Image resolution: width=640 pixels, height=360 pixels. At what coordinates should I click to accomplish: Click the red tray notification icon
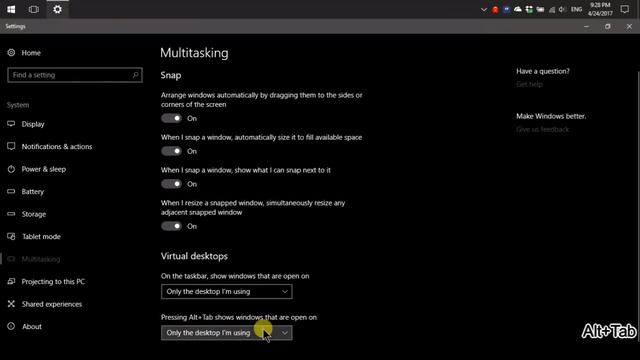coord(495,9)
